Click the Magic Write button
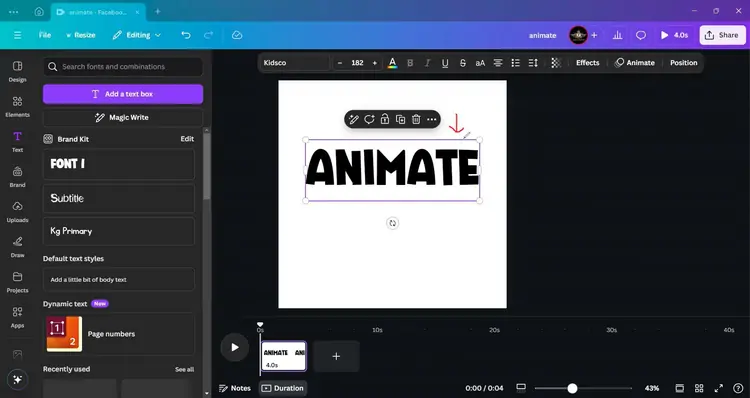 point(123,118)
